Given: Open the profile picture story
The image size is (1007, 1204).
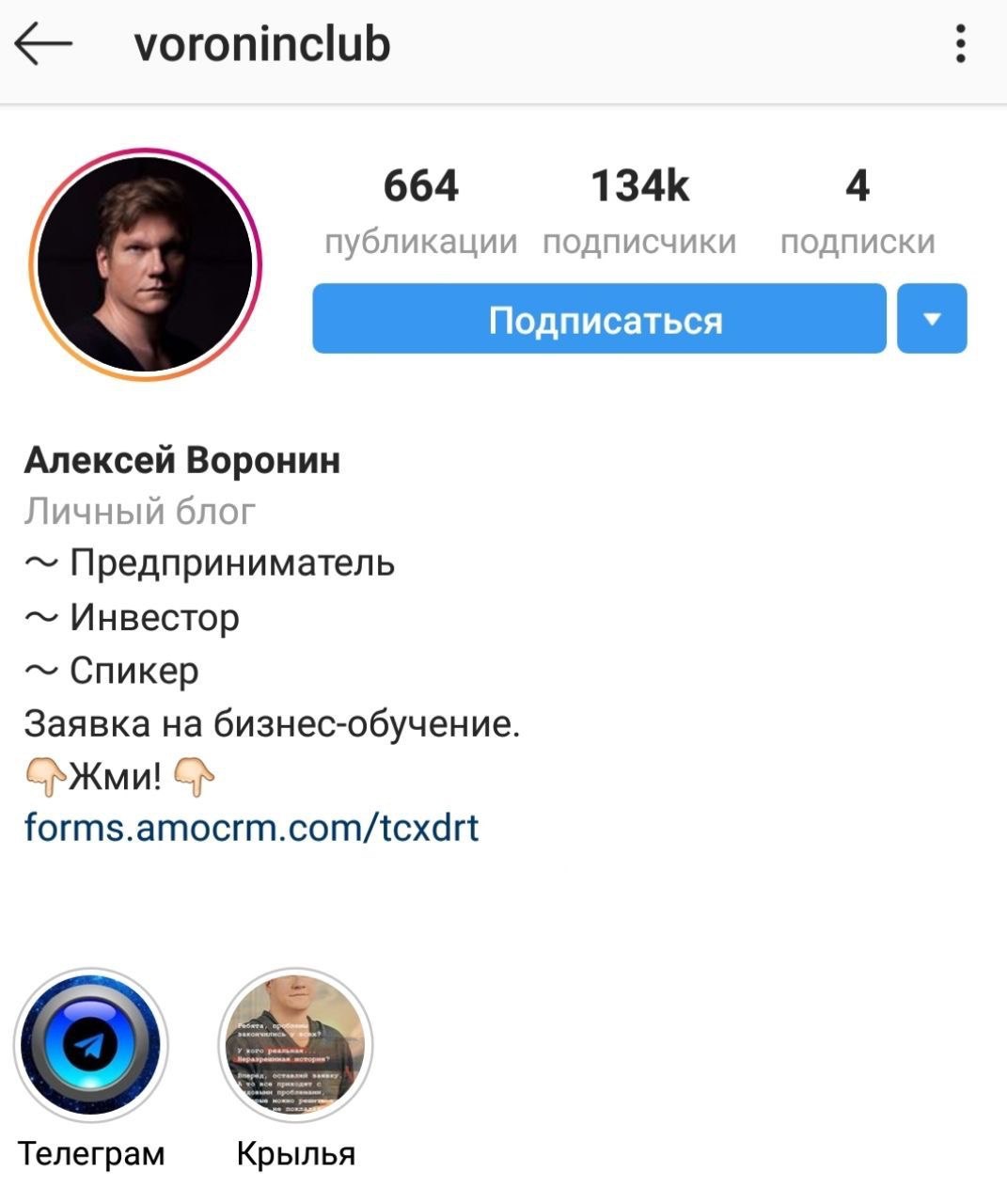Looking at the screenshot, I should coord(145,264).
